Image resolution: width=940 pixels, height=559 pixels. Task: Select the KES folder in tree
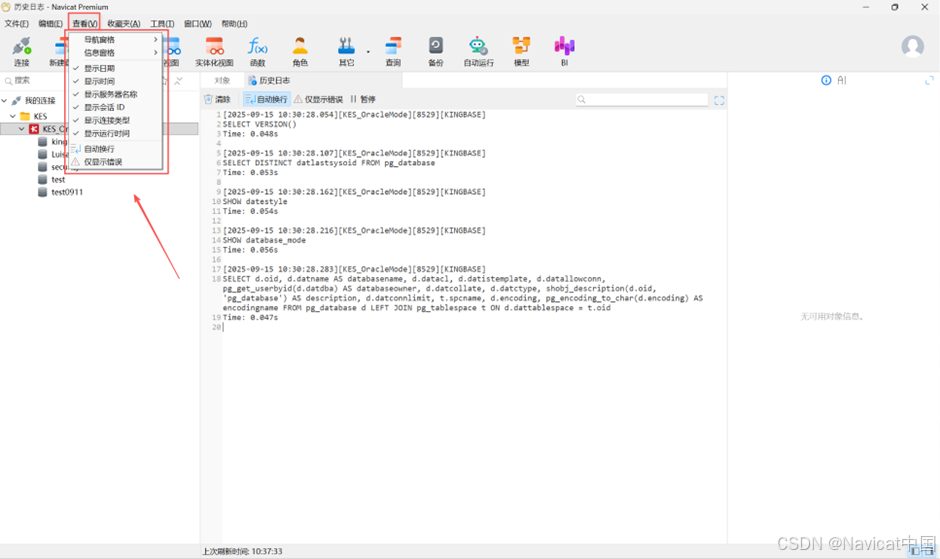tap(40, 116)
